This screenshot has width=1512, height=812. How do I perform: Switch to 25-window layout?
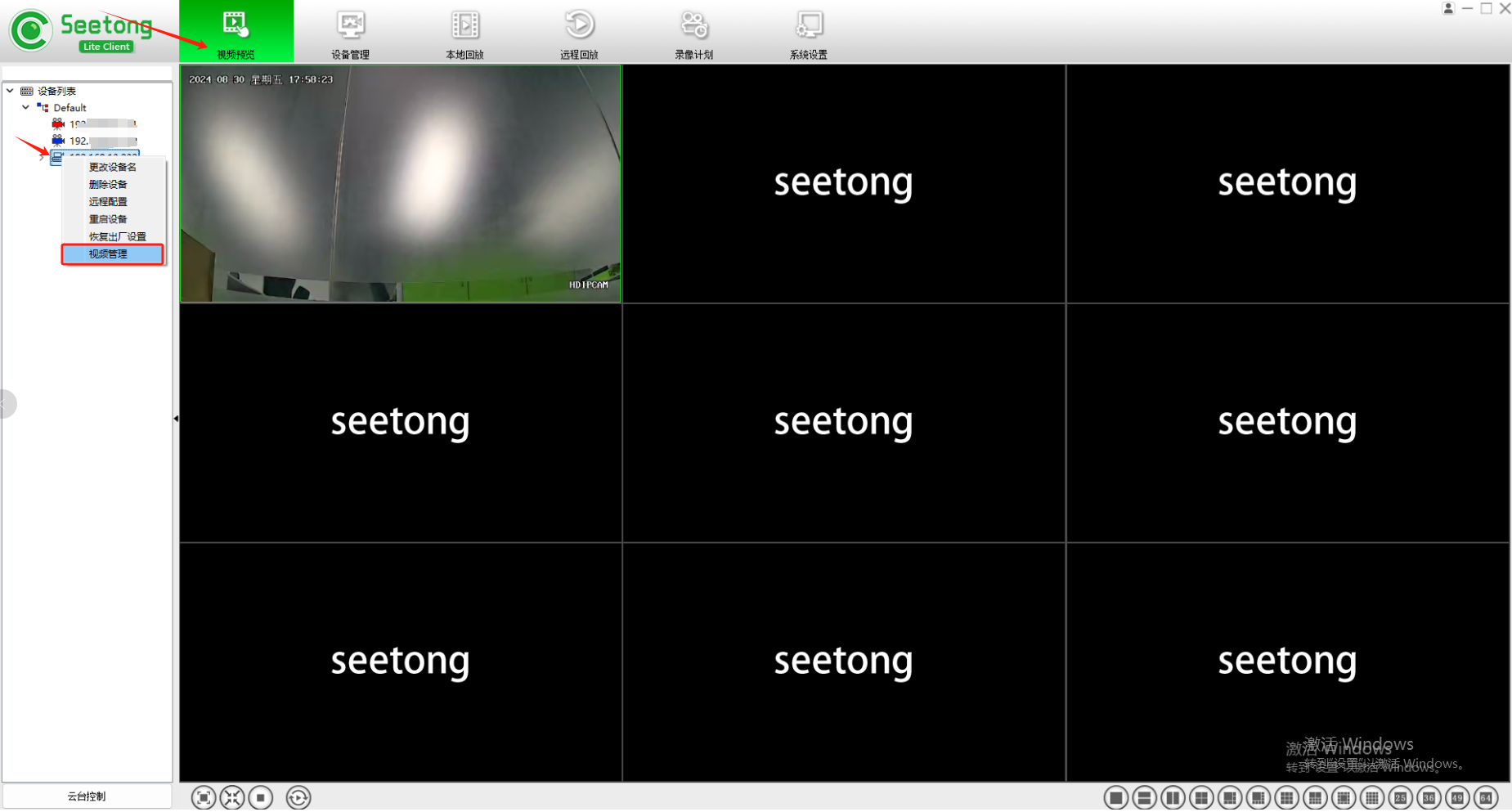tap(1401, 797)
